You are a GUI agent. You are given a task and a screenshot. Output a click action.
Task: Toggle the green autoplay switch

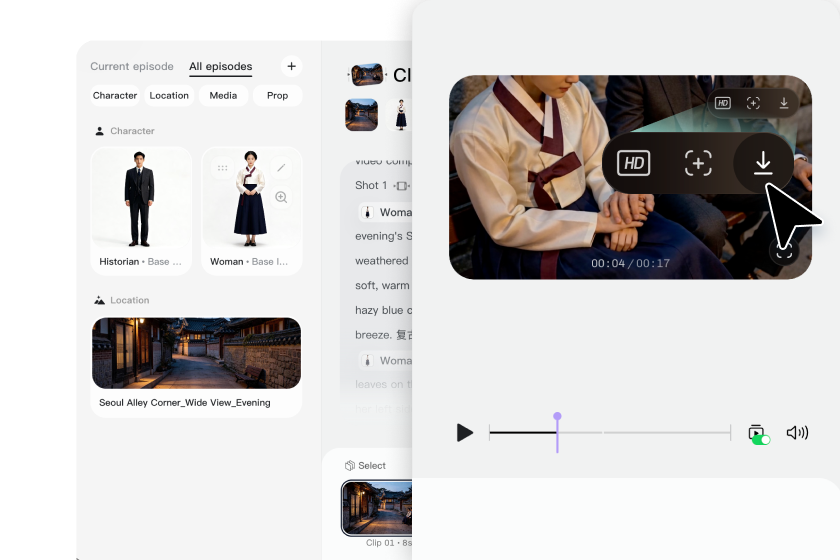760,439
